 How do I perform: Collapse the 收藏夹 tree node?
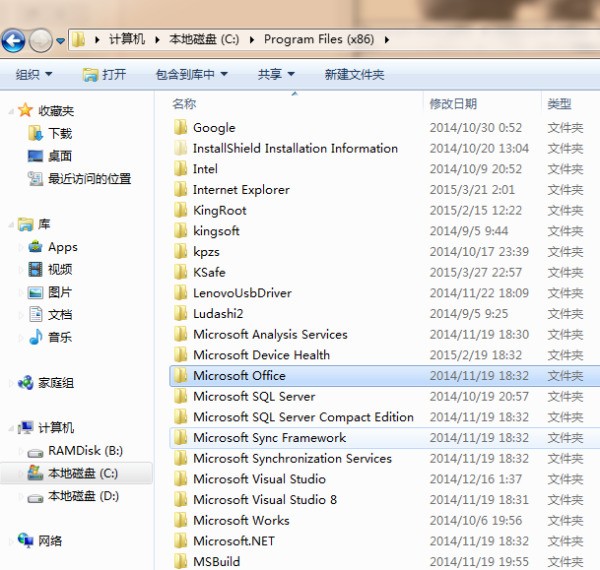click(11, 111)
